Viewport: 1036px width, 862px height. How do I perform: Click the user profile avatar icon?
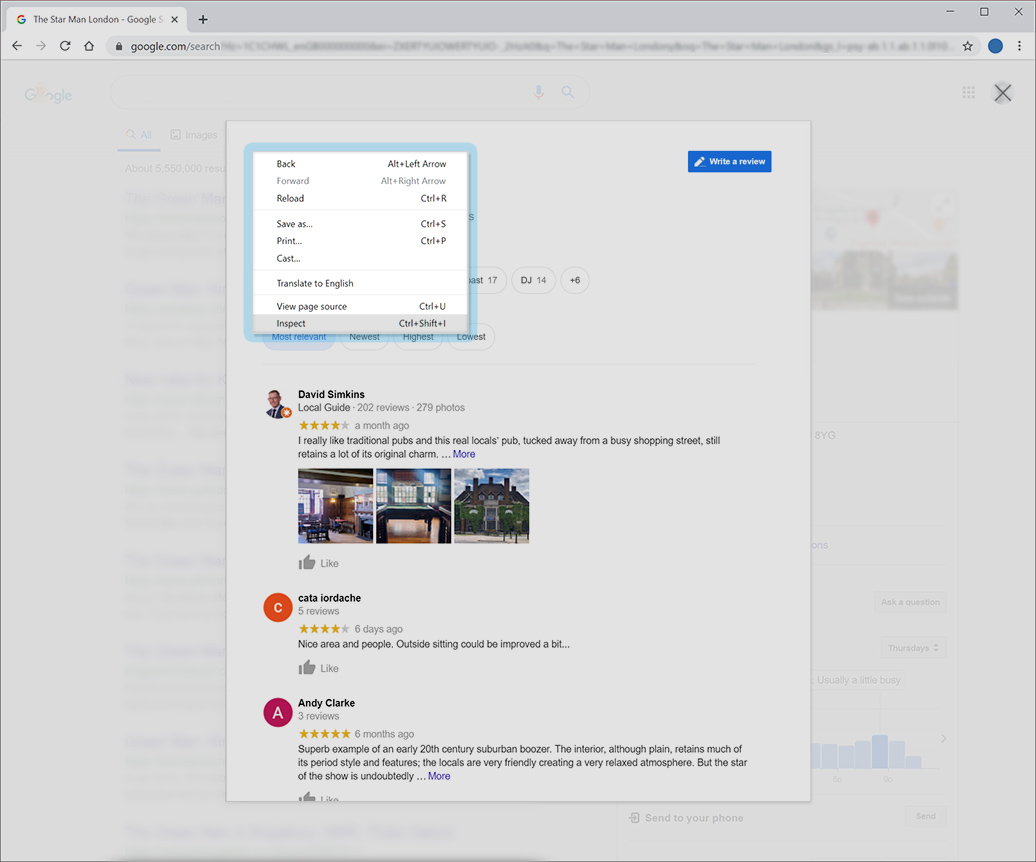(995, 46)
